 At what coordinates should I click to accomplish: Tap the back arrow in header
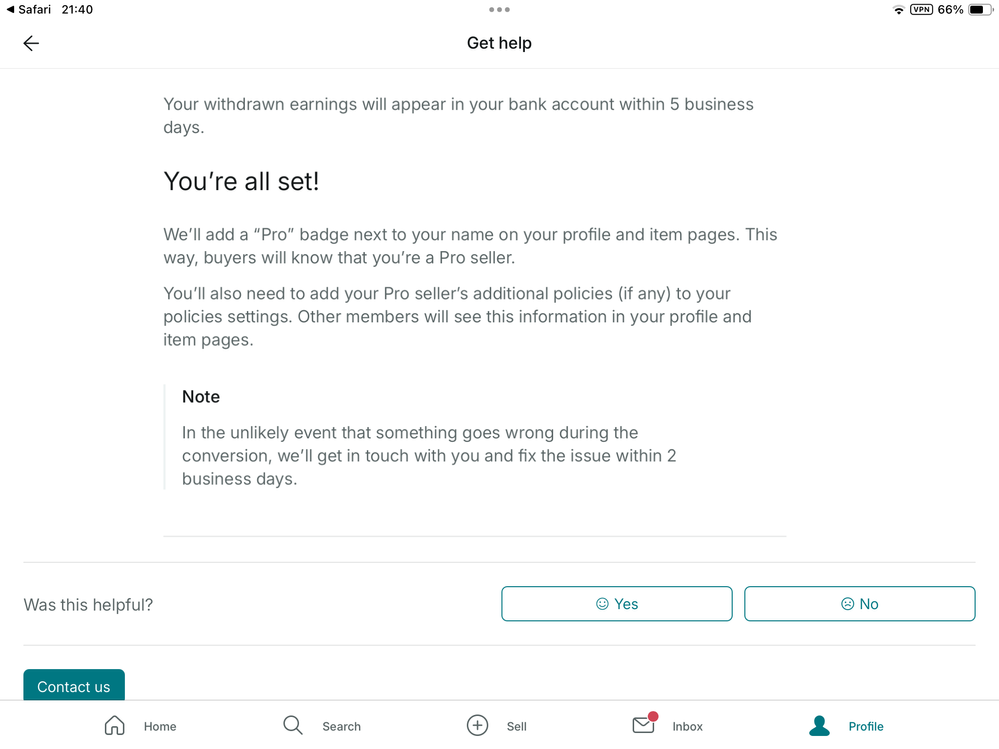31,43
